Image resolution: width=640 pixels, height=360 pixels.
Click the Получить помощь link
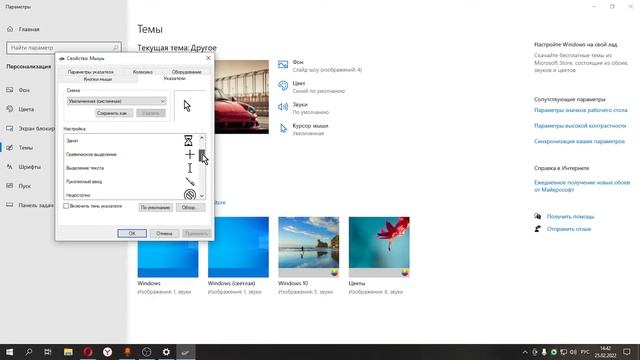[x=571, y=216]
